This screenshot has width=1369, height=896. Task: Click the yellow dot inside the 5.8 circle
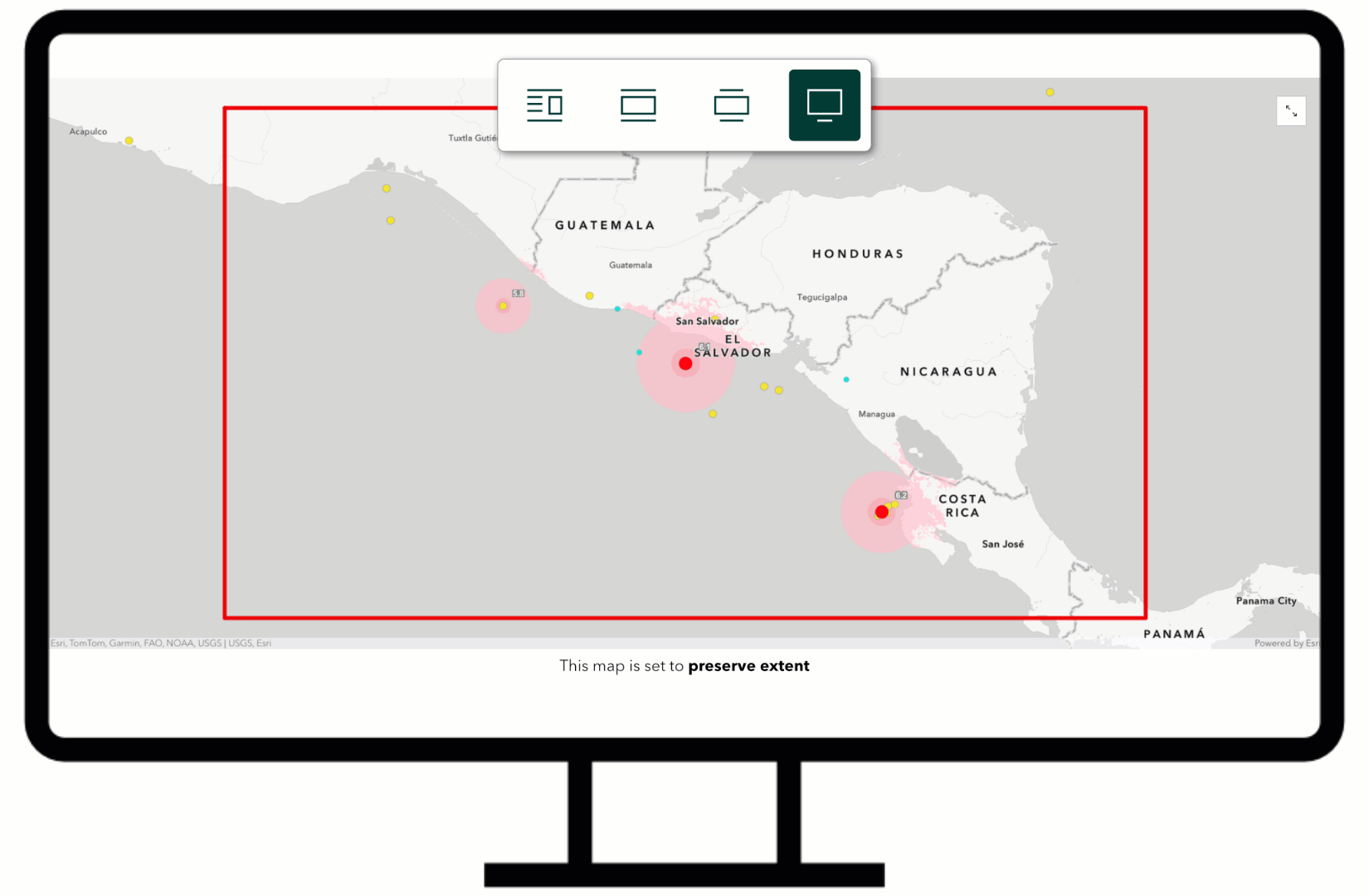click(503, 306)
